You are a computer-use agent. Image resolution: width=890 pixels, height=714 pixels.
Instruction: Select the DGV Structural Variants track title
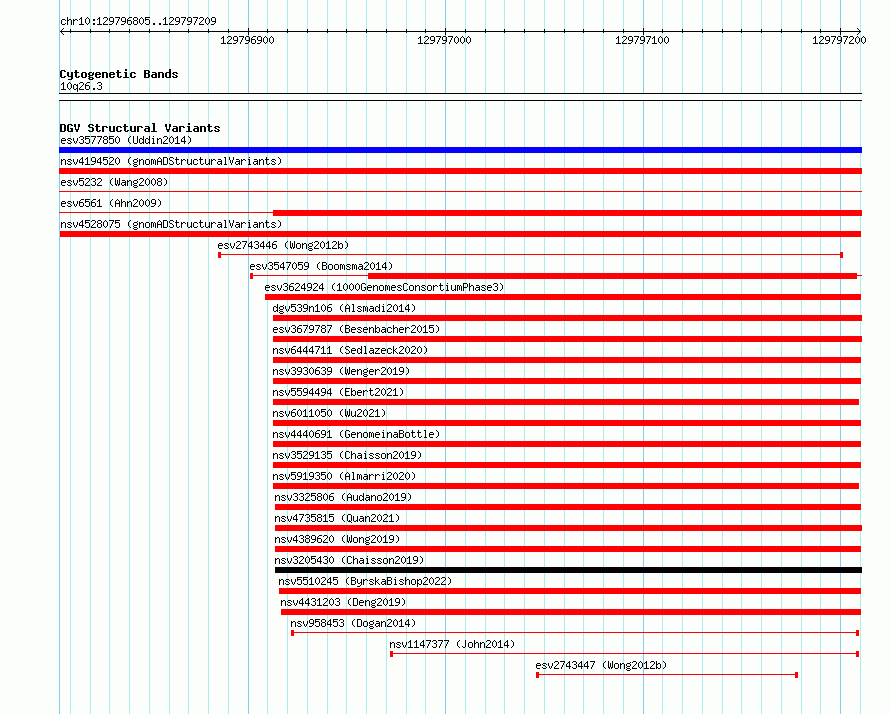point(140,128)
